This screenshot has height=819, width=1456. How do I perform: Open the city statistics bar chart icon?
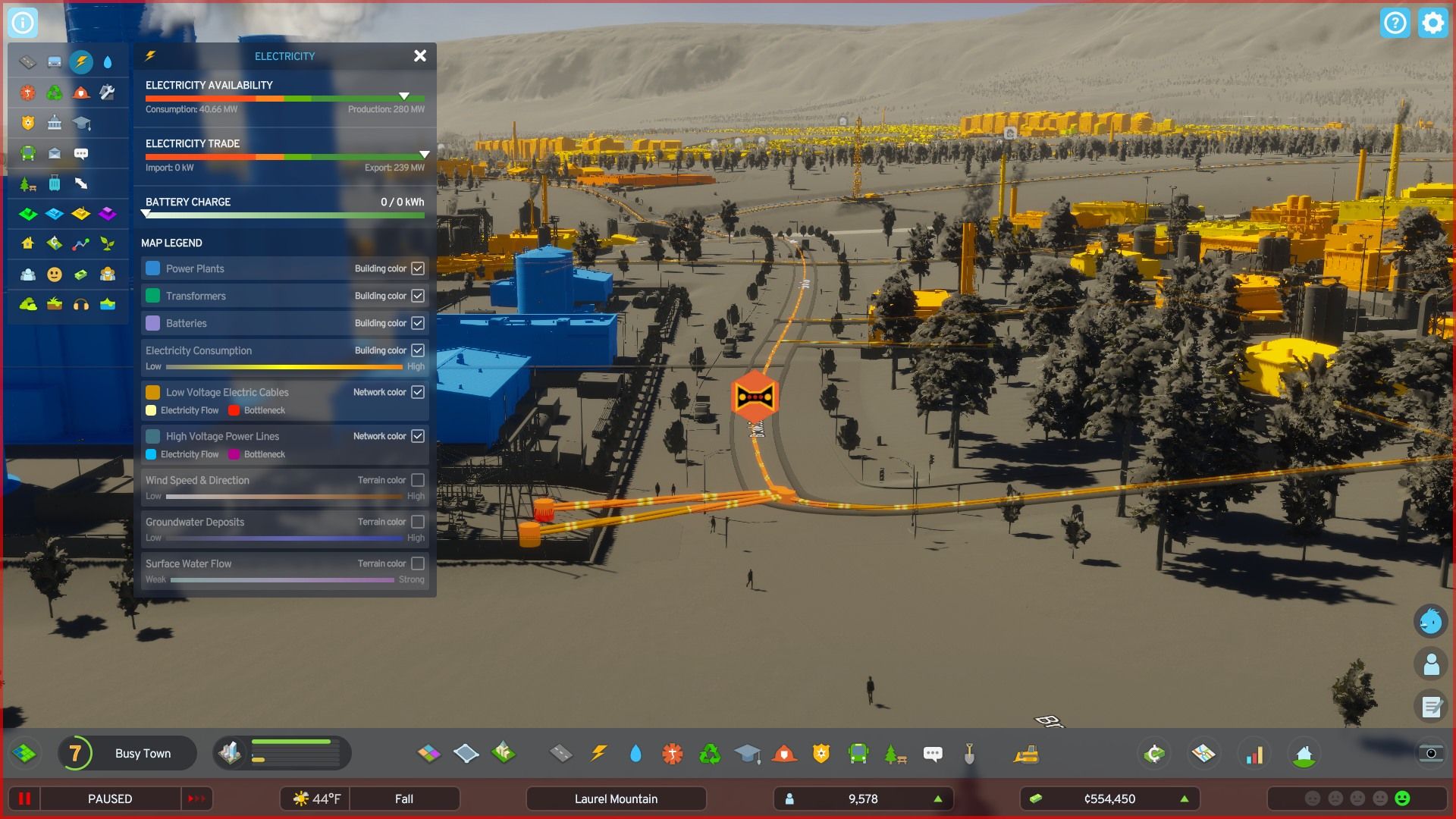pyautogui.click(x=1255, y=753)
